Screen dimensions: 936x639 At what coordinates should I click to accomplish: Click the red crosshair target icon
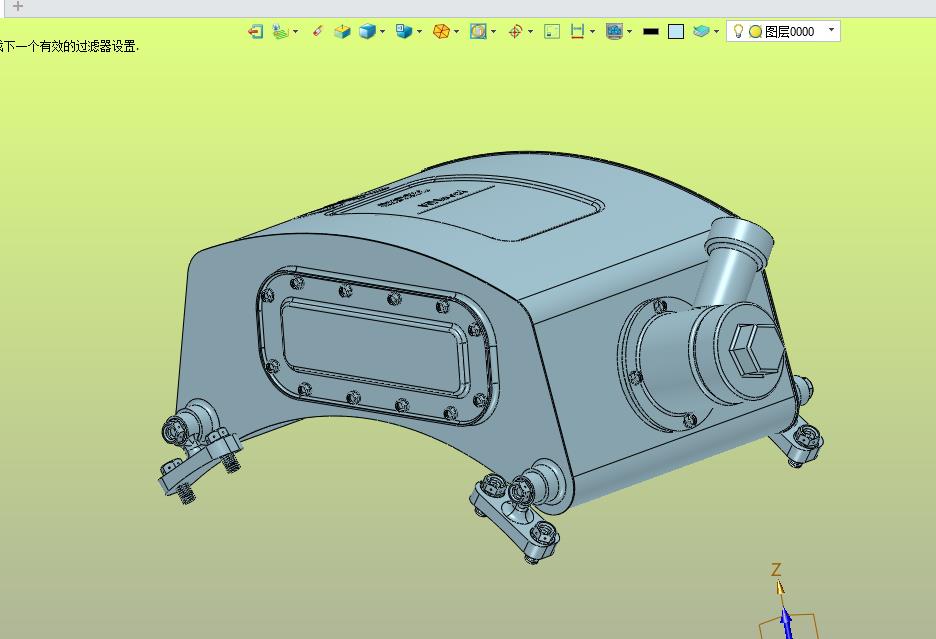pyautogui.click(x=515, y=32)
